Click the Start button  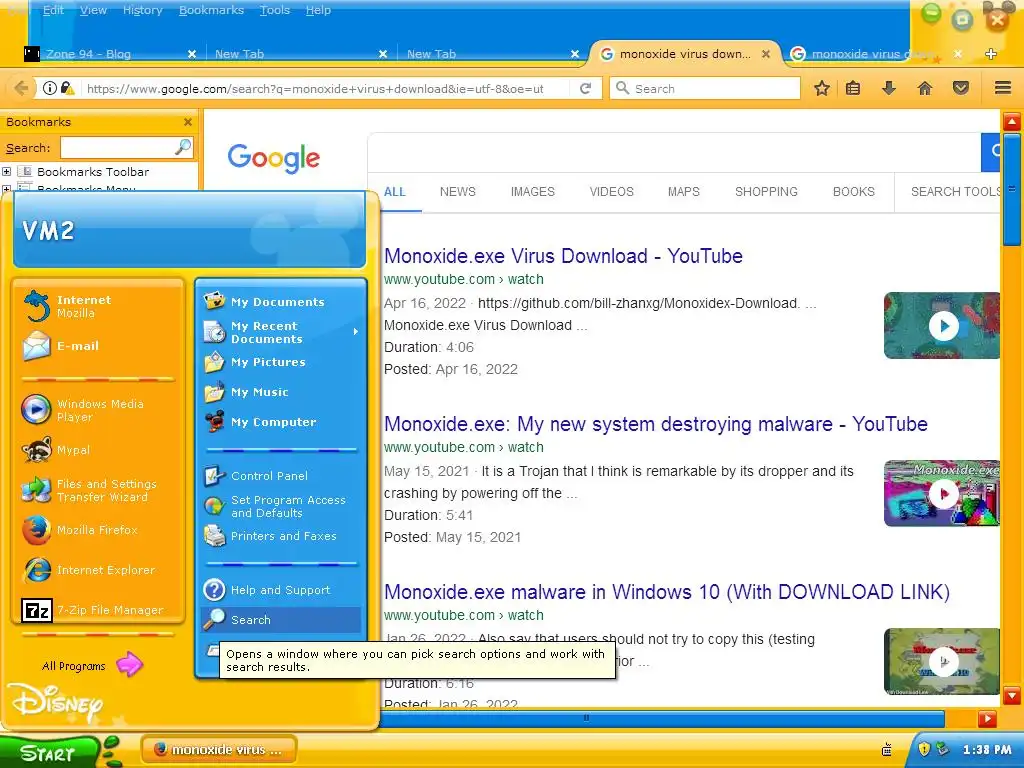(49, 752)
